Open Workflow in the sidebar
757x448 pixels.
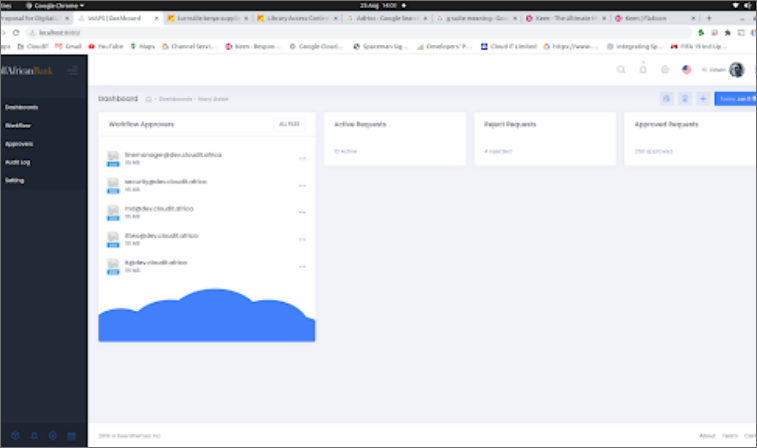coord(18,125)
